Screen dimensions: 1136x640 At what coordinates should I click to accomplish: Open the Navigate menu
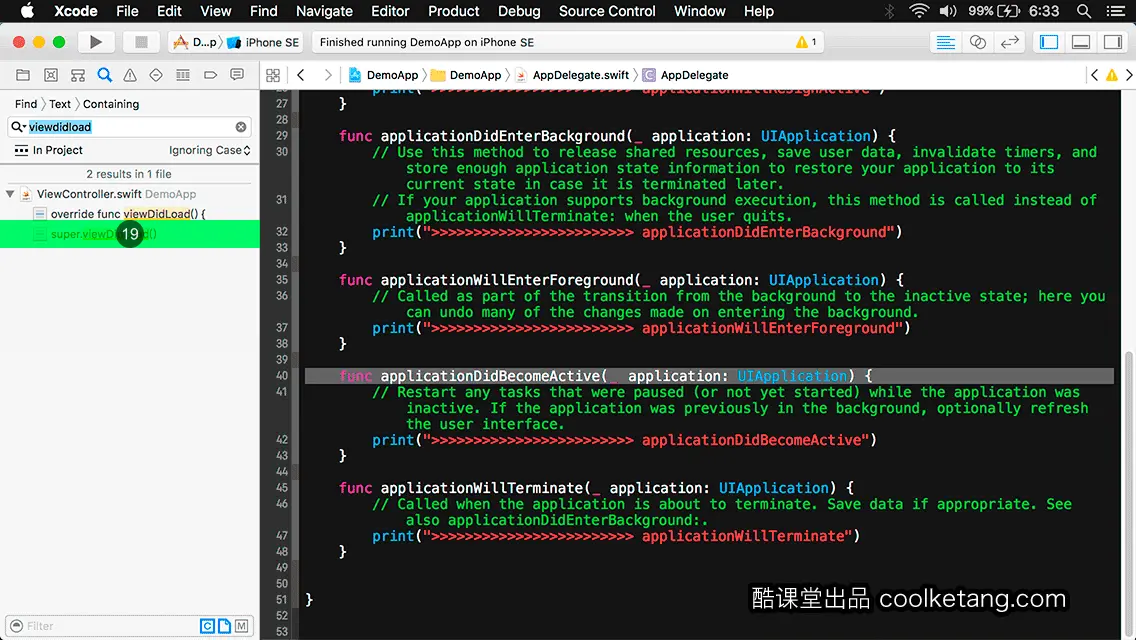coord(324,11)
